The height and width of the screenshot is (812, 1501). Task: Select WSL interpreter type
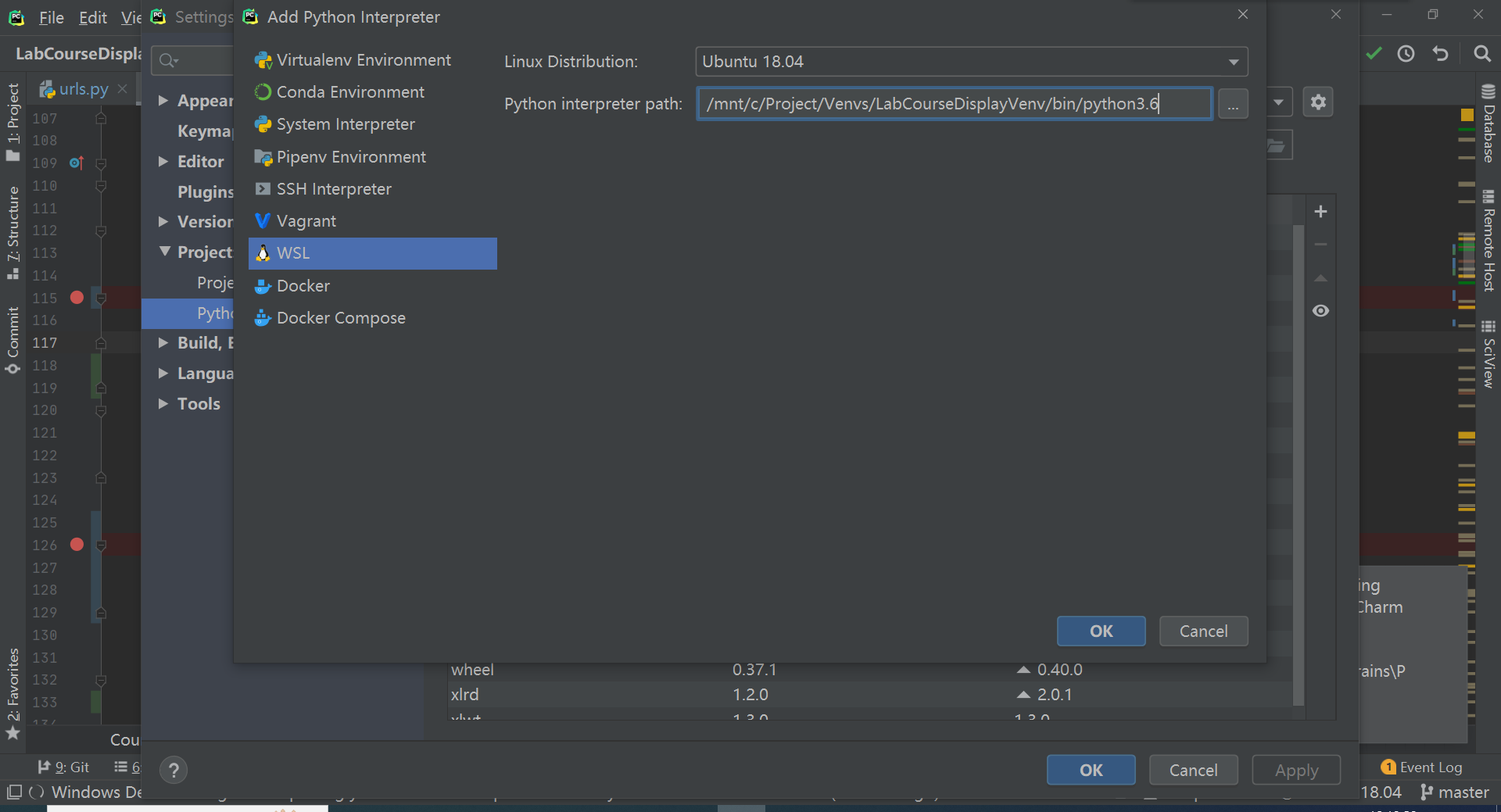372,253
